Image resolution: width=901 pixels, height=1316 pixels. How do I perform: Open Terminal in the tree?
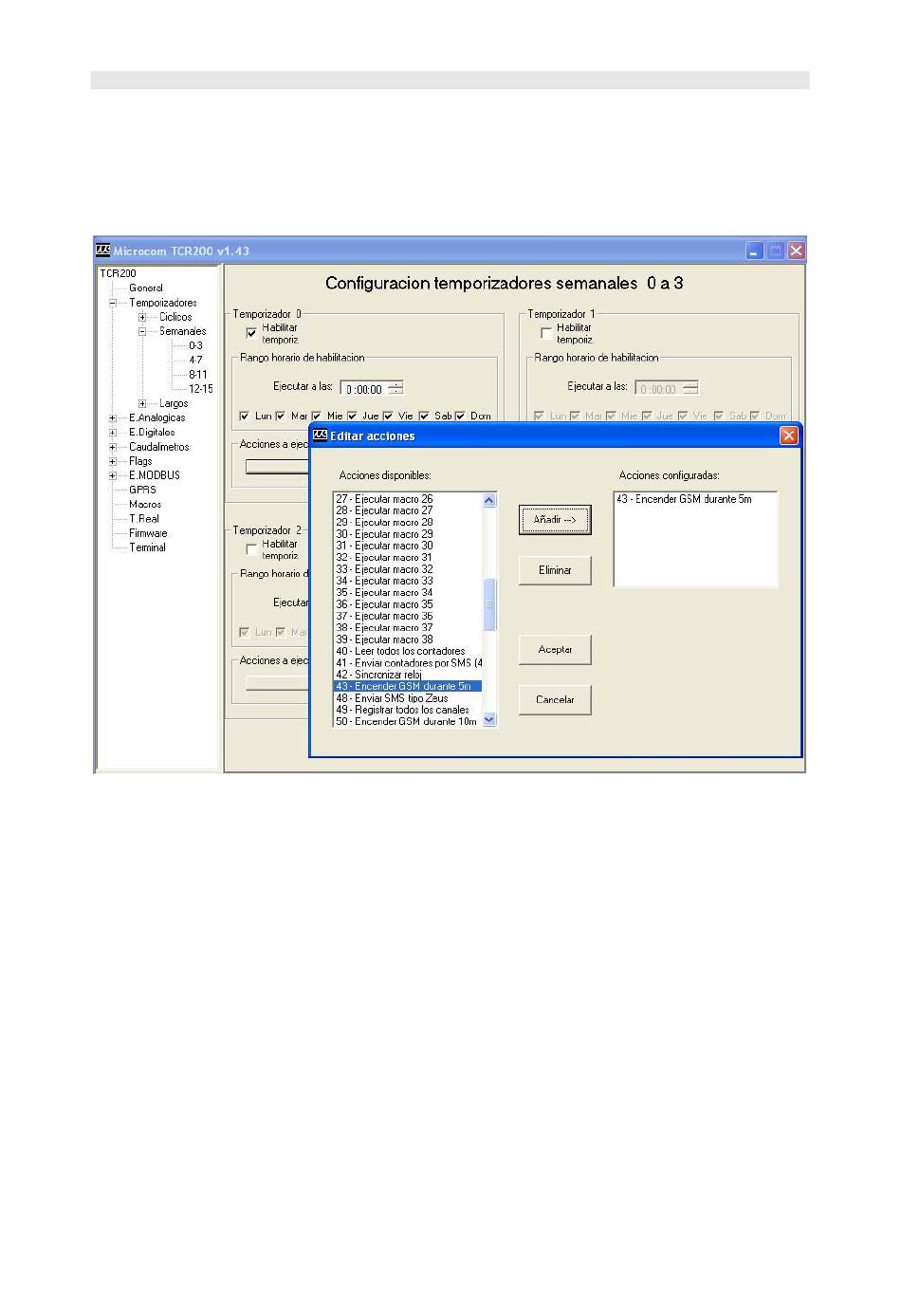pyautogui.click(x=148, y=547)
